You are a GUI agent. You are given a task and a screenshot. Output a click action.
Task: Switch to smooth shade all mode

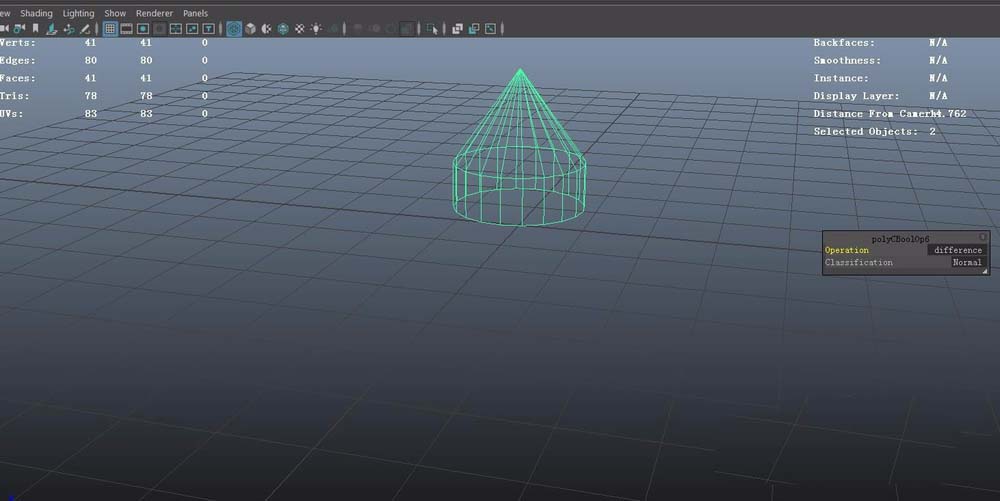click(x=251, y=29)
